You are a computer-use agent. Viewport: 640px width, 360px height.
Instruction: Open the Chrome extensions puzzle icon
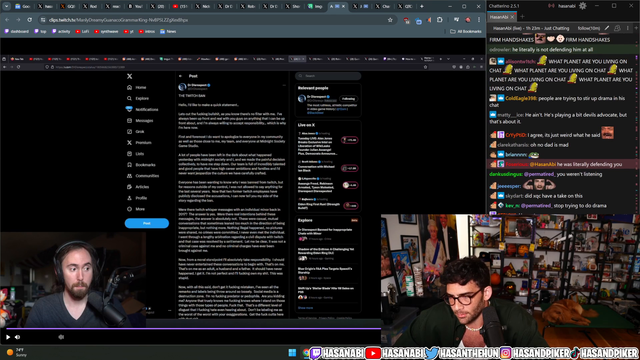click(440, 20)
